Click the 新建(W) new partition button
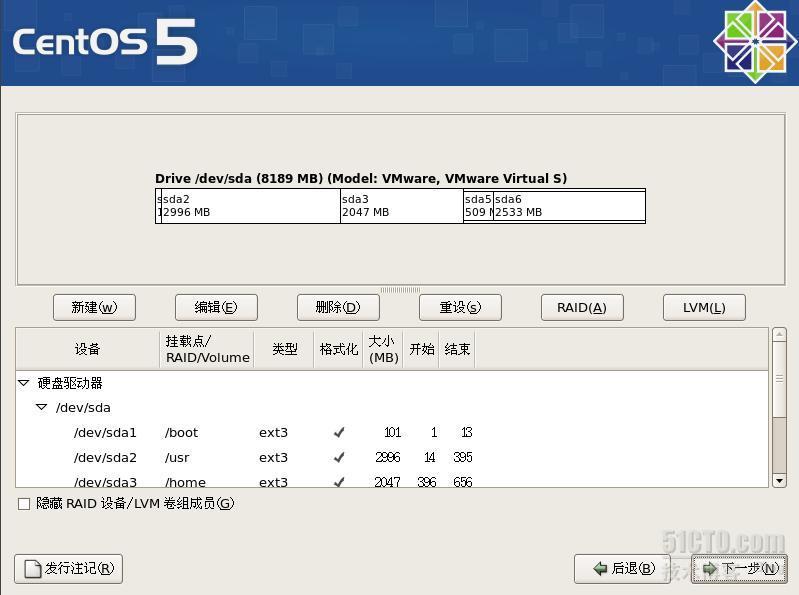Viewport: 799px width, 595px height. point(94,307)
